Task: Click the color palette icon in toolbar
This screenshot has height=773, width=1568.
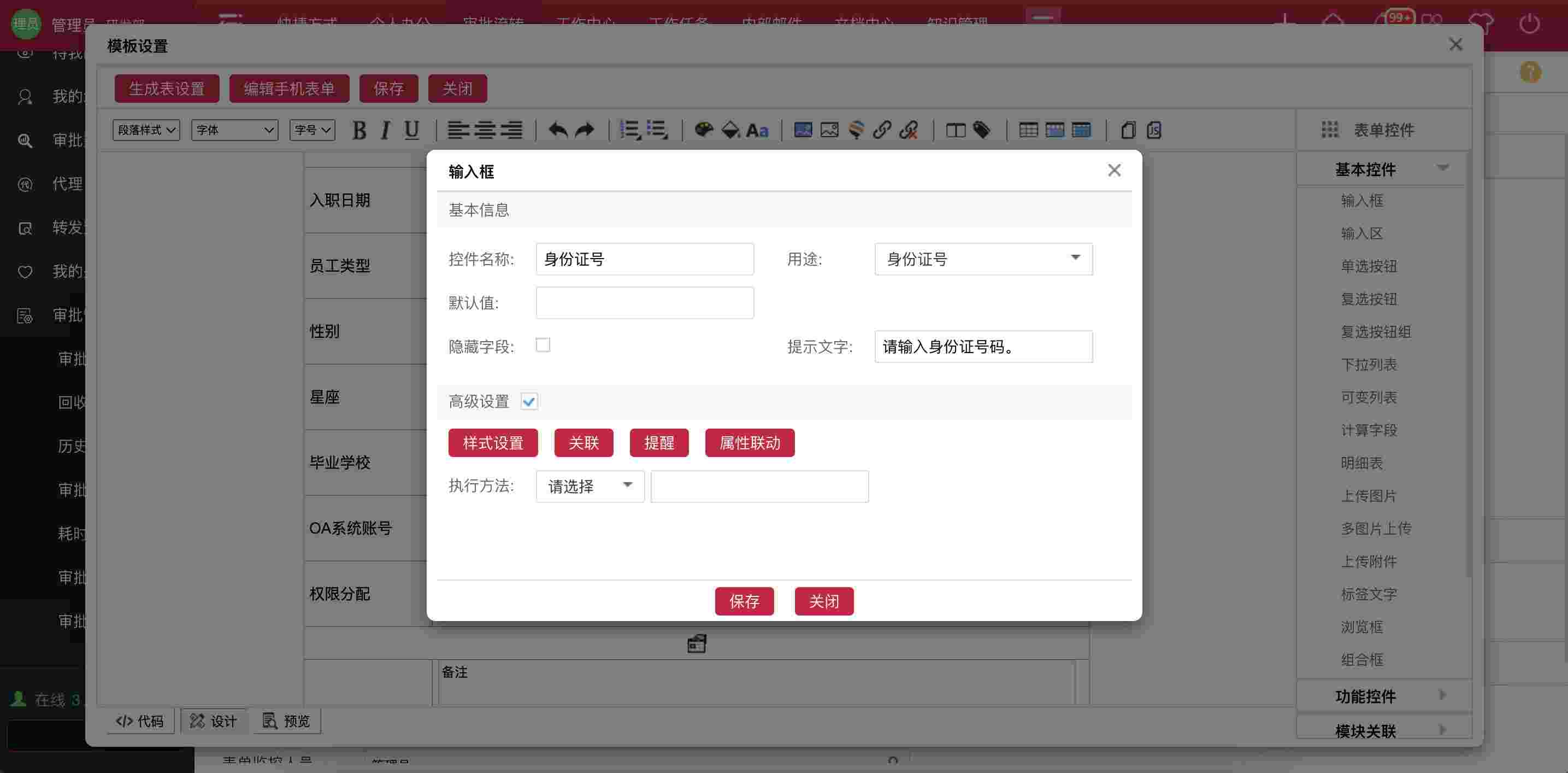Action: coord(704,130)
